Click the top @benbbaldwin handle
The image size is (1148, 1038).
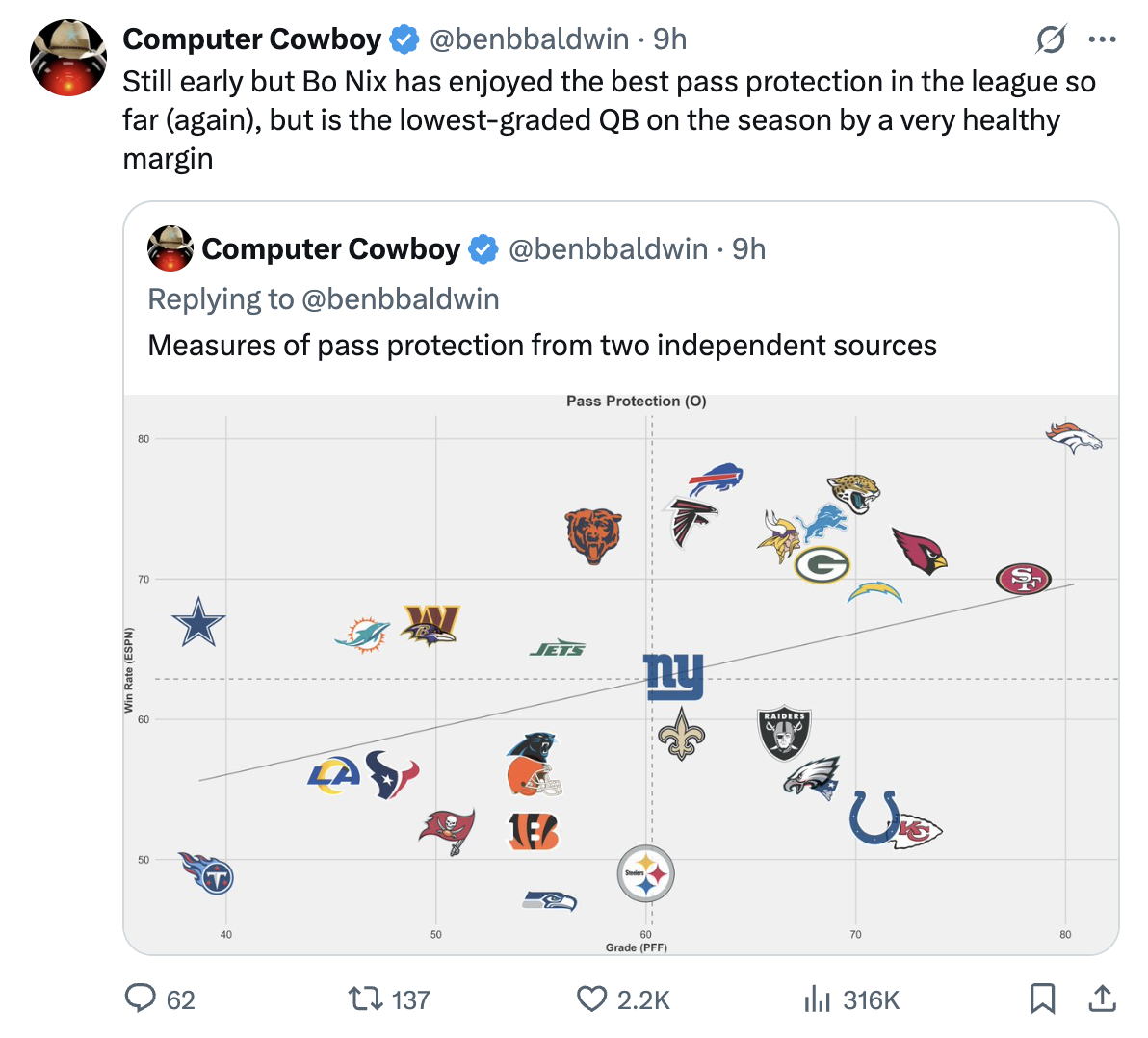(x=529, y=39)
